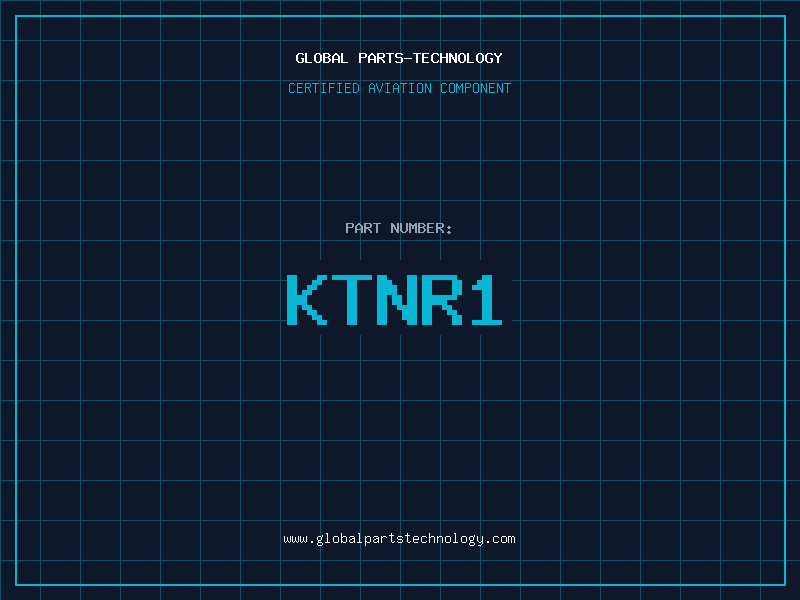800x600 pixels.
Task: Click the letter T in part number
Action: (x=351, y=299)
